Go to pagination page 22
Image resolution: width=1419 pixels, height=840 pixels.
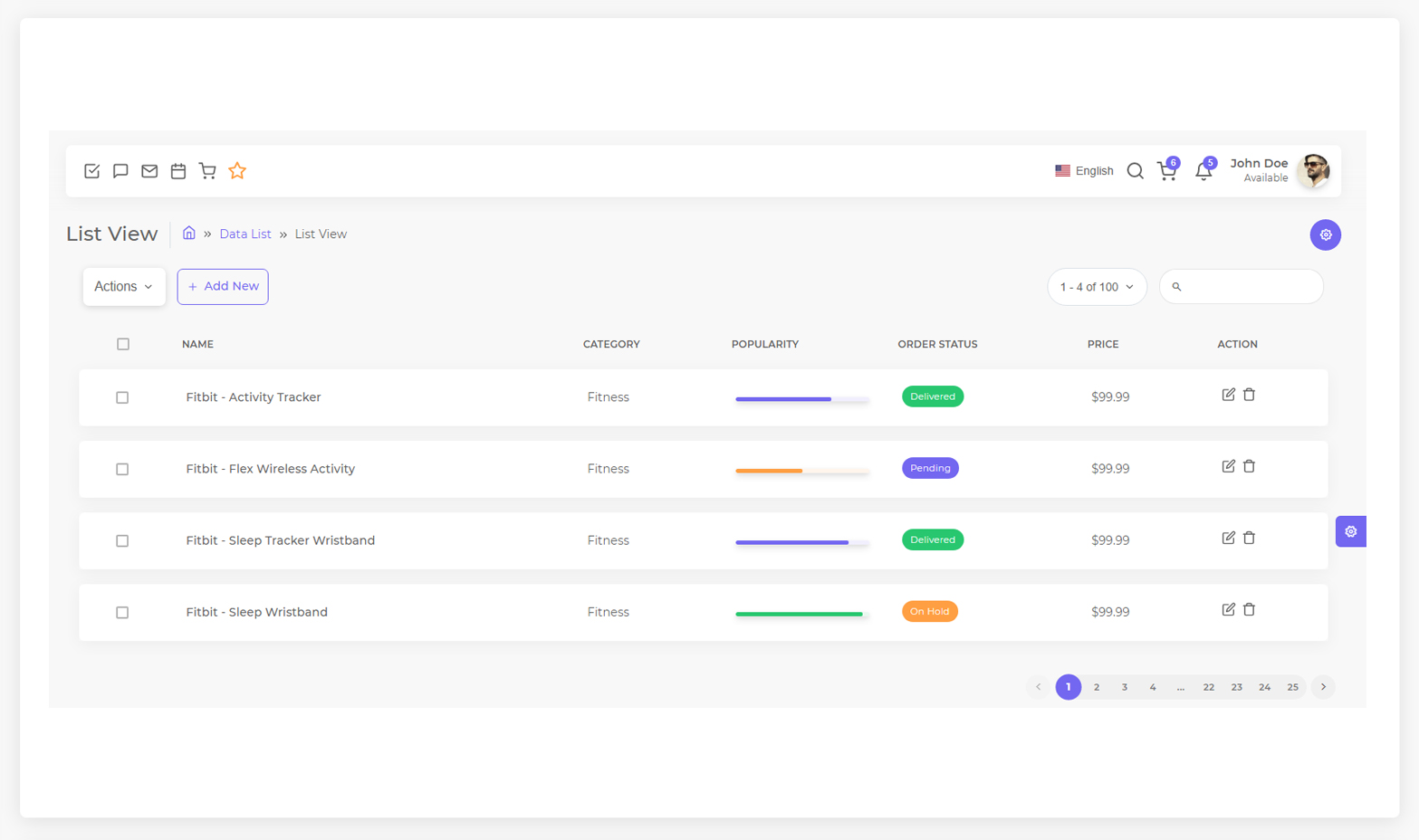pyautogui.click(x=1209, y=687)
